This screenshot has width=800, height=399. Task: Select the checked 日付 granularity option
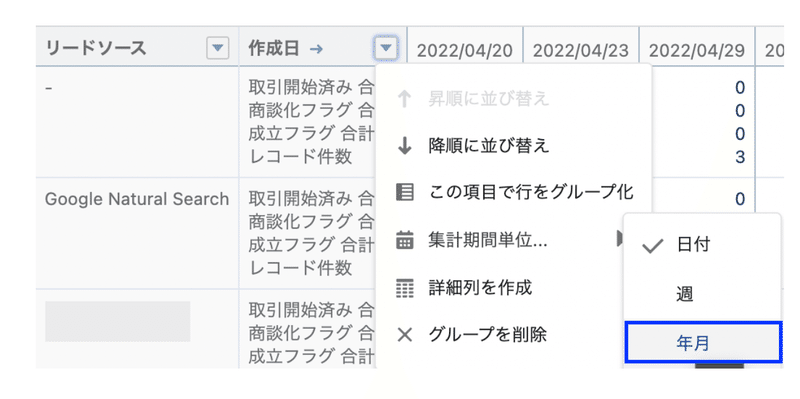point(702,245)
